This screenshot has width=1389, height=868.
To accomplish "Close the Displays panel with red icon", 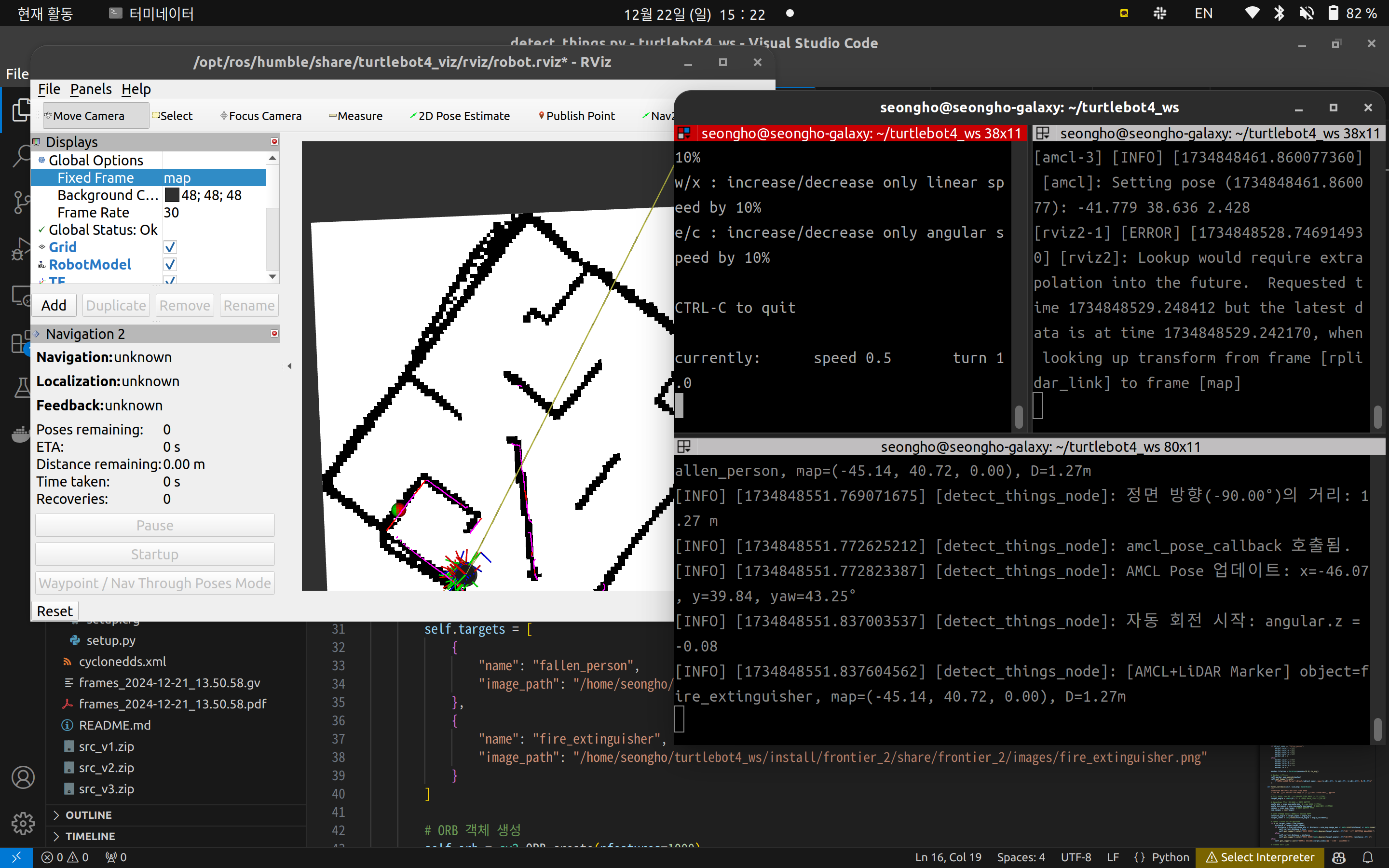I will 274,141.
